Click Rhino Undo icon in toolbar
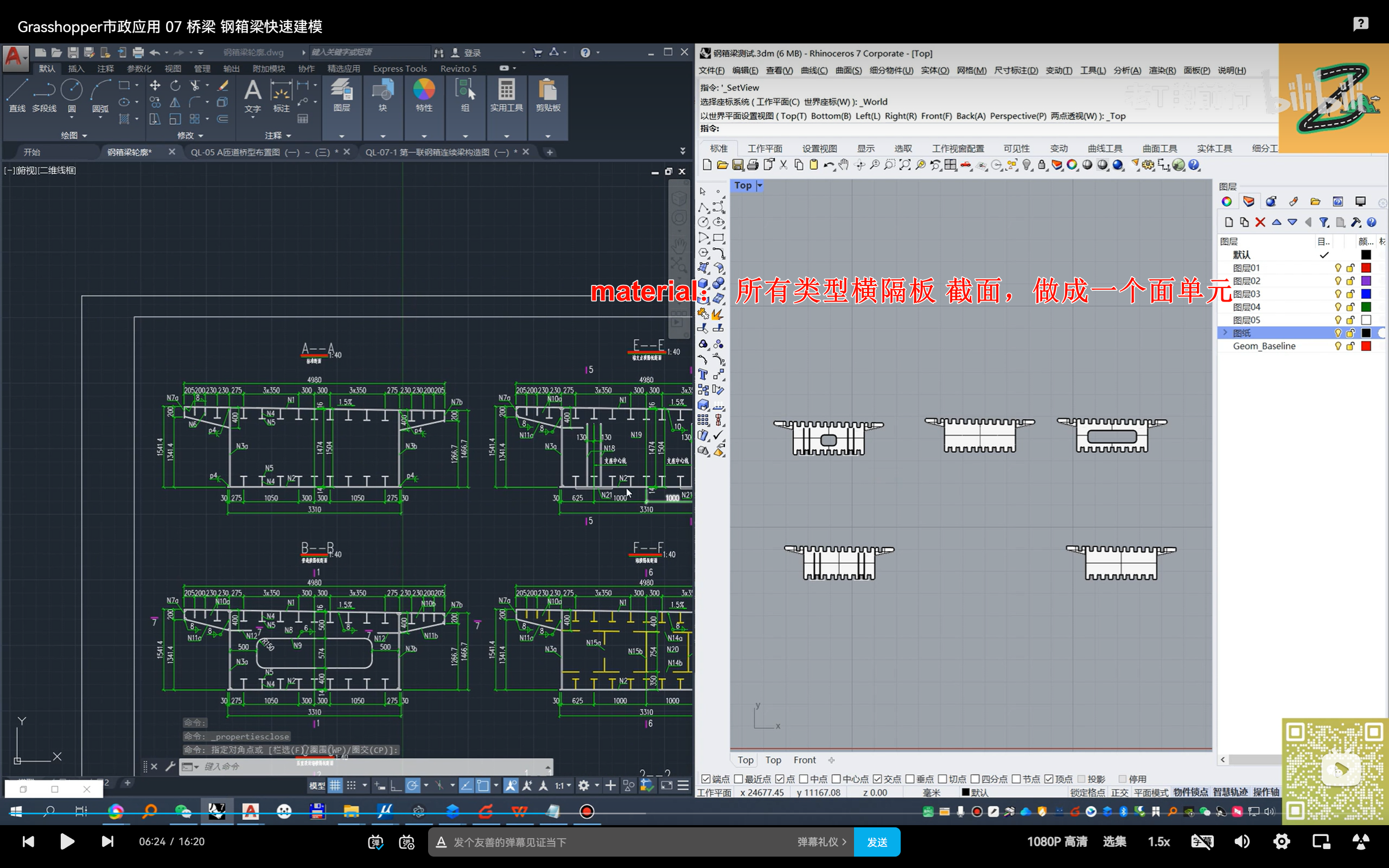Image resolution: width=1389 pixels, height=868 pixels. point(828,165)
